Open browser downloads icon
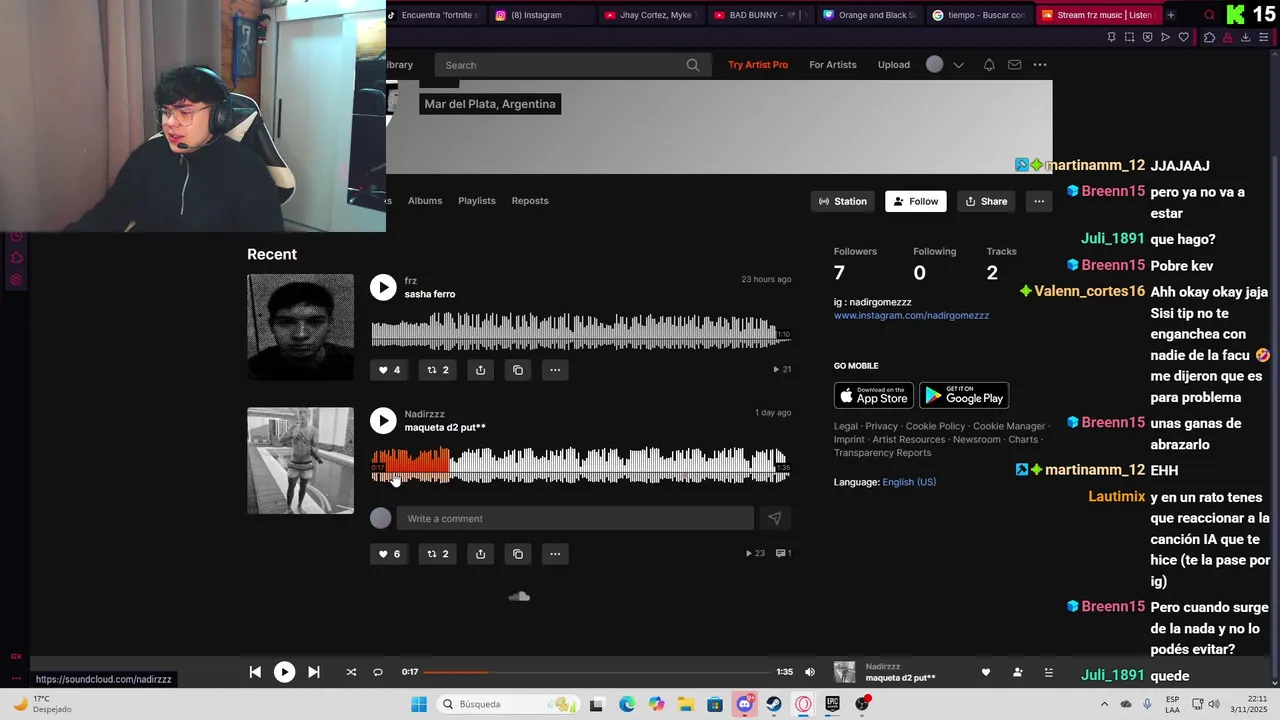This screenshot has width=1280, height=720. click(x=1245, y=37)
